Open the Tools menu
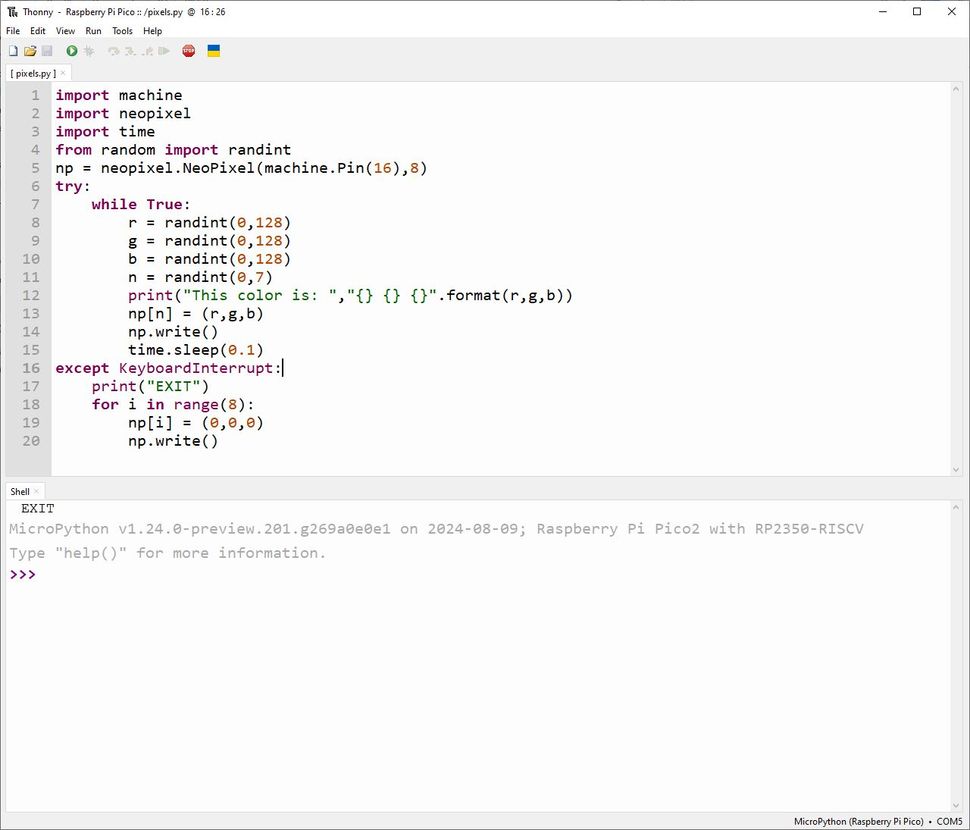 click(x=122, y=31)
